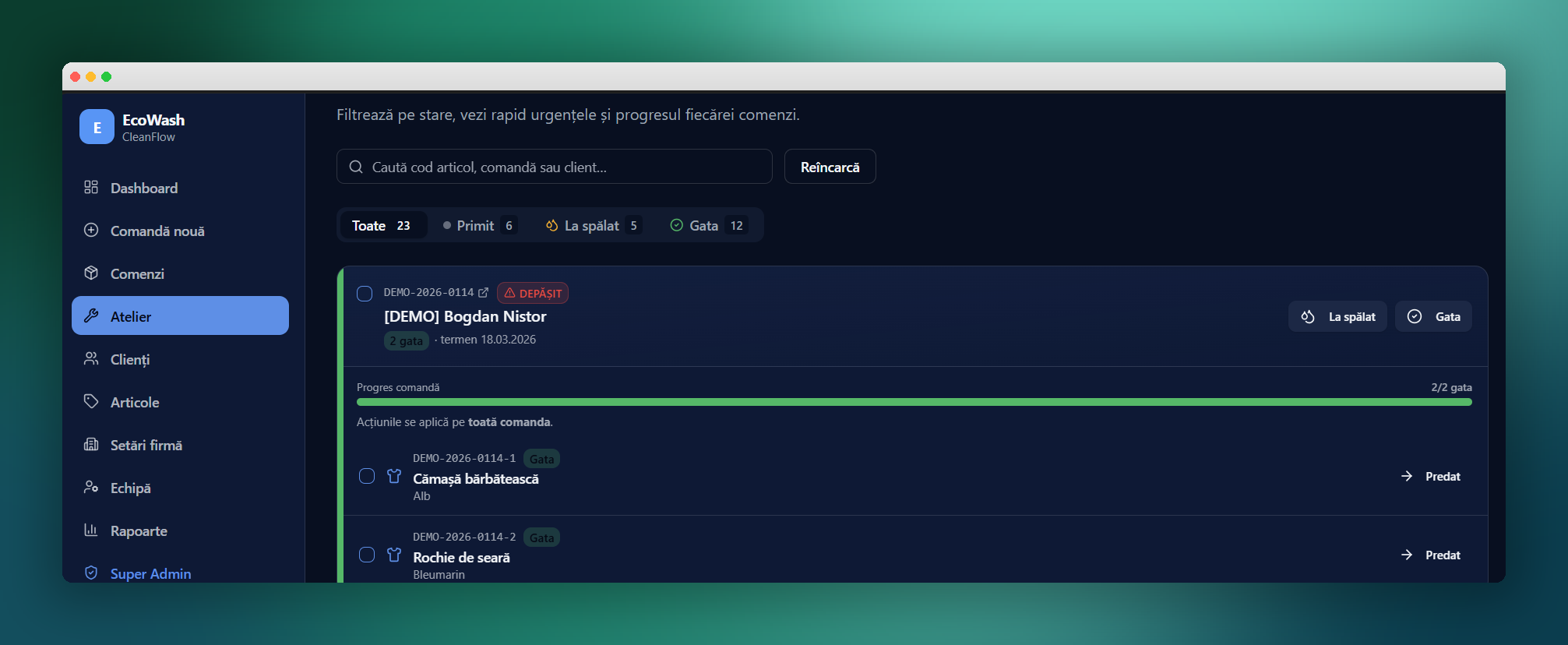Viewport: 1568px width, 645px height.
Task: Click "Bleumarin" color label
Action: [439, 575]
